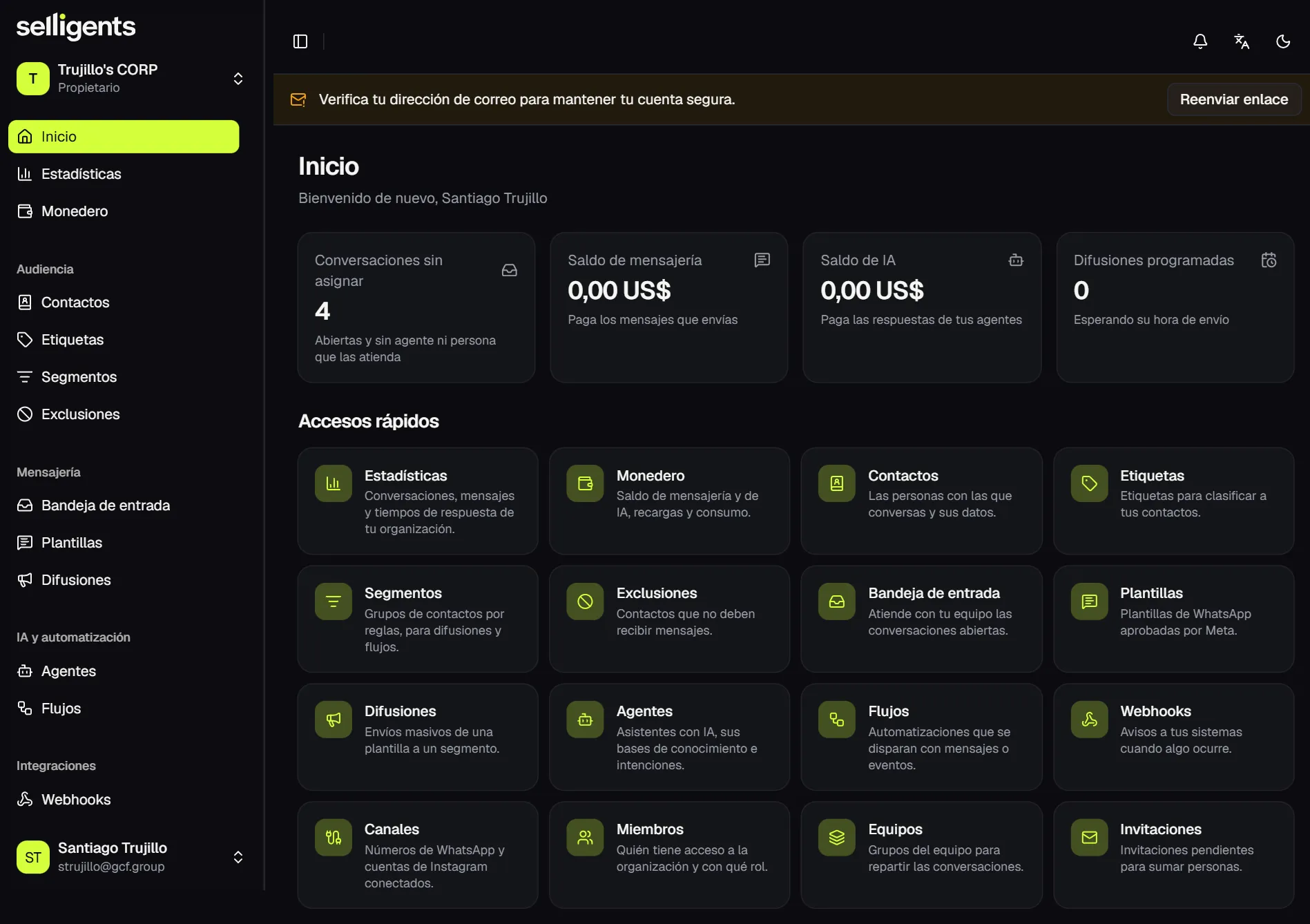Click the Equipos layers icon in Accesos rápidos
Screen dimensions: 1310x924
(x=837, y=838)
